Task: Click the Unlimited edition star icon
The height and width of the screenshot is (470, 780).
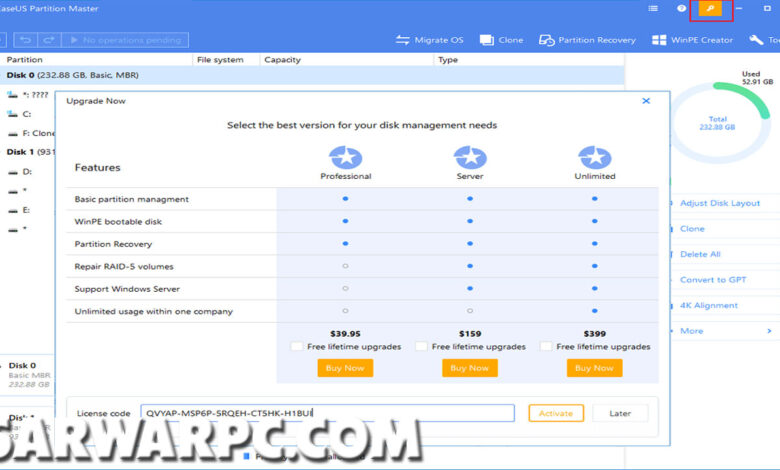Action: click(595, 157)
